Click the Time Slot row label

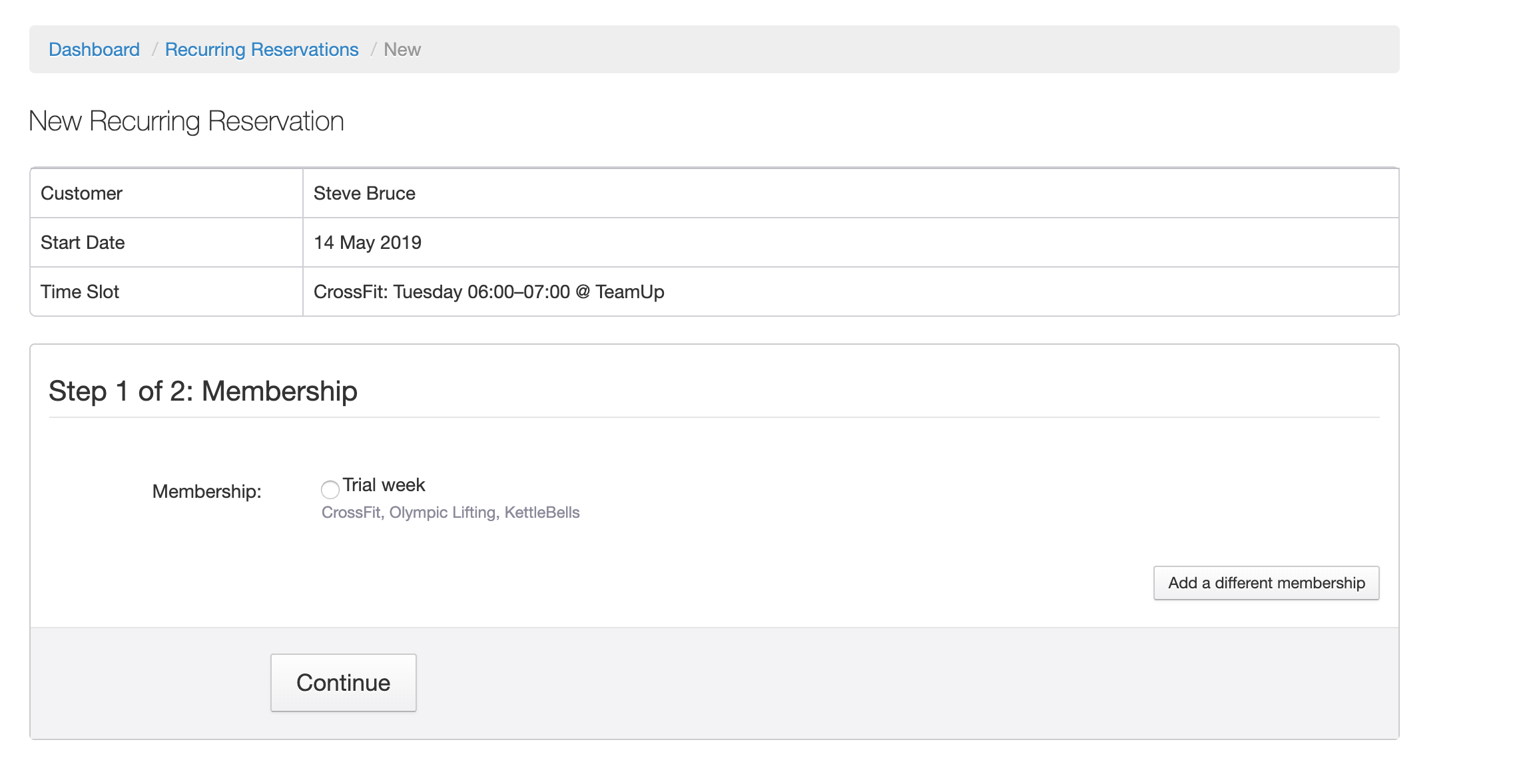[x=80, y=292]
